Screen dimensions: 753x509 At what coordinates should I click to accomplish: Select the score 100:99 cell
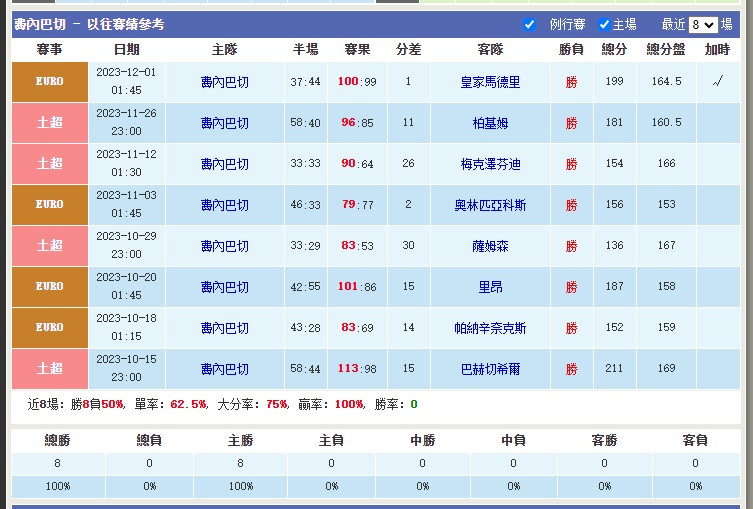click(x=357, y=82)
